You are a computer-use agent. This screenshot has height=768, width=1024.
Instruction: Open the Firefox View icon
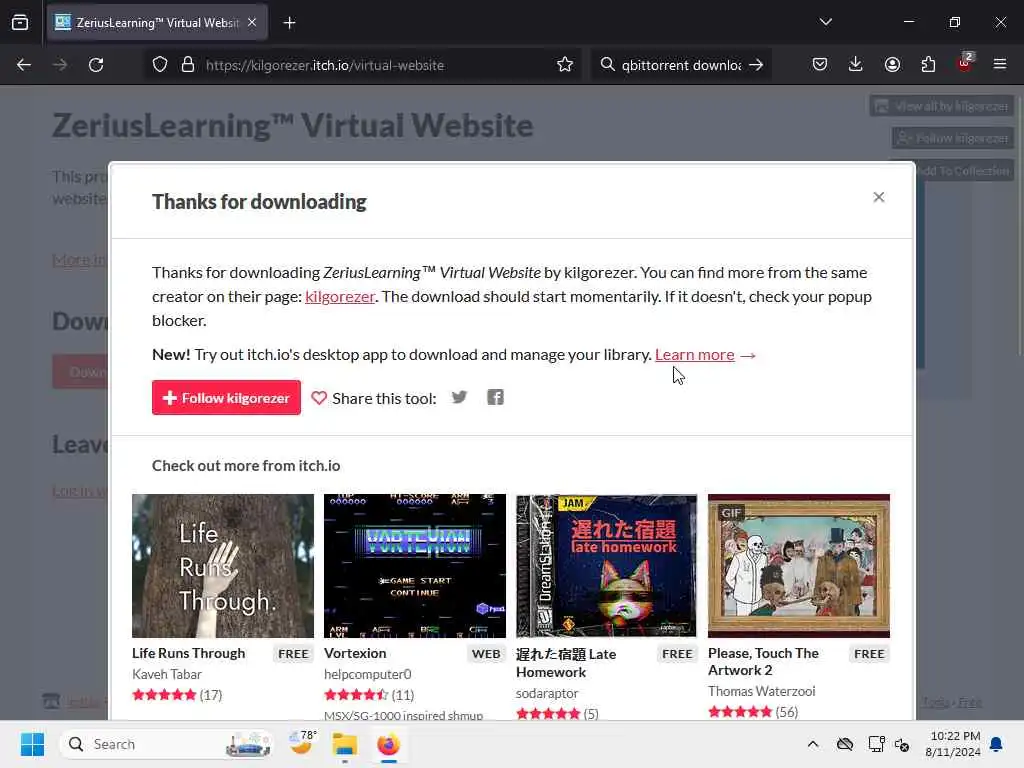(x=20, y=22)
